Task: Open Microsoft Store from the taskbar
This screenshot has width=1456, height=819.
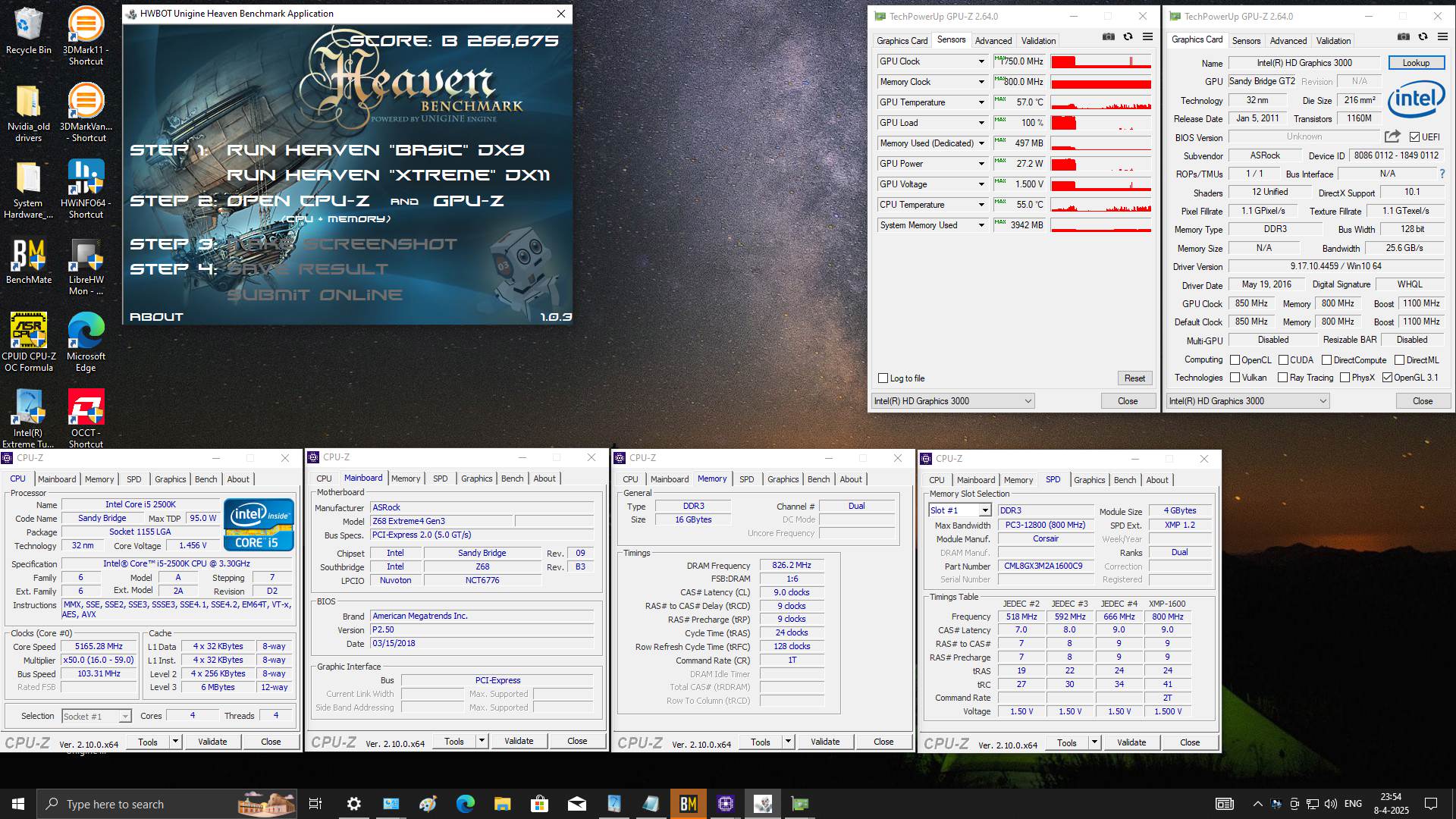Action: pos(539,804)
